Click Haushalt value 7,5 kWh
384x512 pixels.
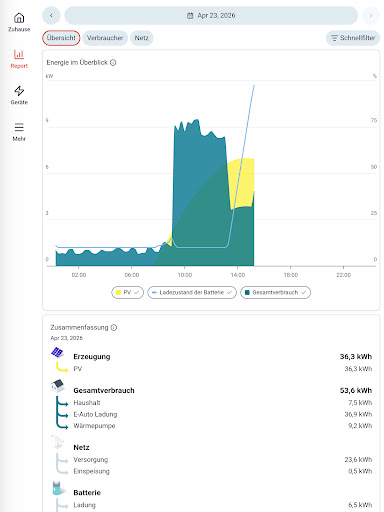[360, 403]
